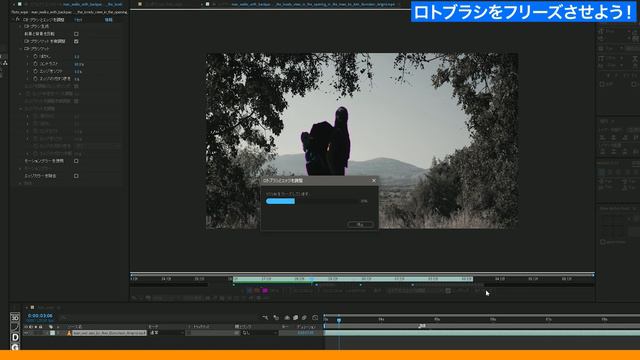Click the blue freeze progress bar
This screenshot has height=360, width=640.
pyautogui.click(x=280, y=201)
